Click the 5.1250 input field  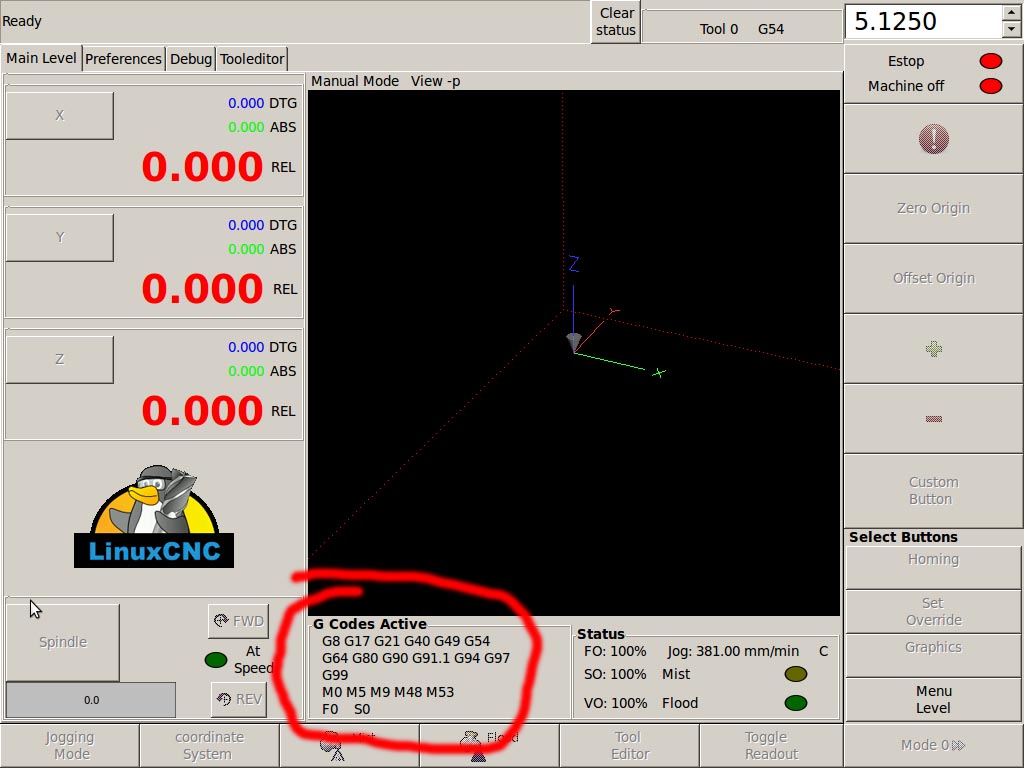(x=924, y=22)
